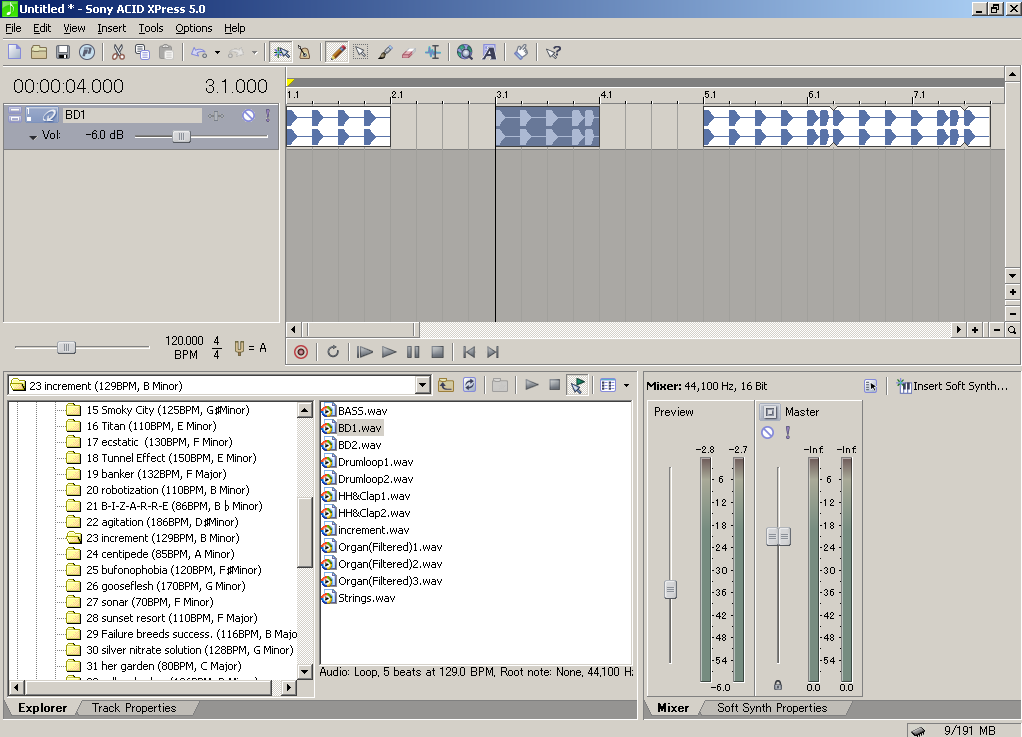Open the Vol fader type dropdown arrow
Screen dimensions: 1022x737
(x=33, y=137)
